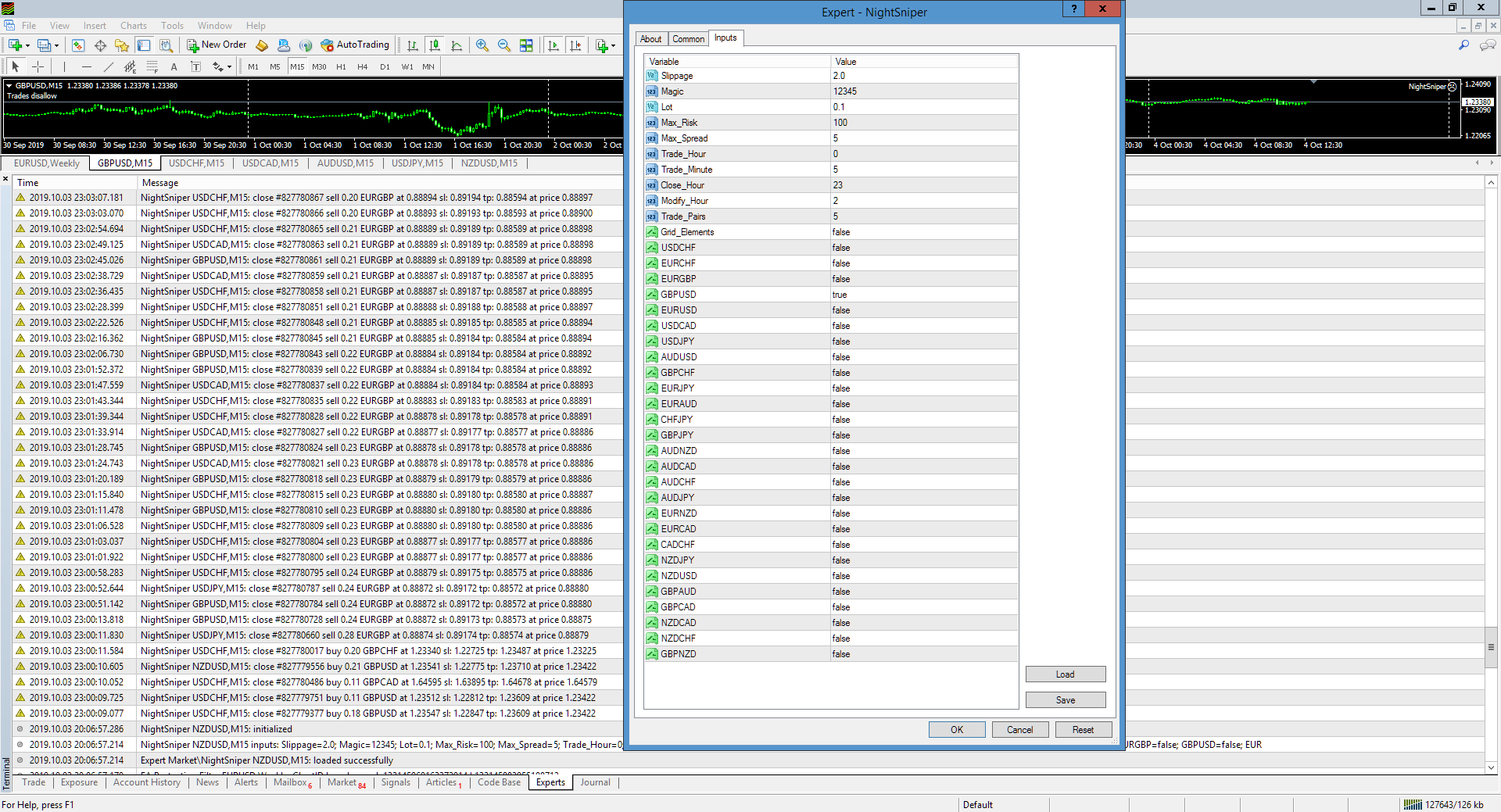Switch chart to candlesticks style

tap(435, 45)
